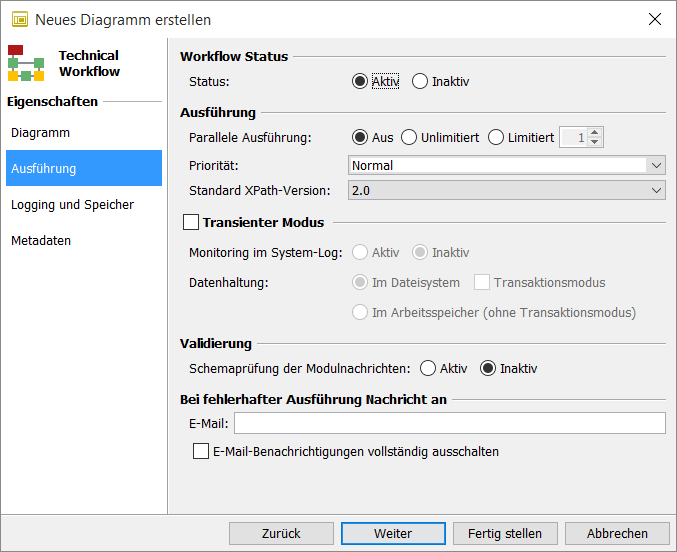Set Workflow Status to Inaktiv
The height and width of the screenshot is (552, 677).
(420, 81)
